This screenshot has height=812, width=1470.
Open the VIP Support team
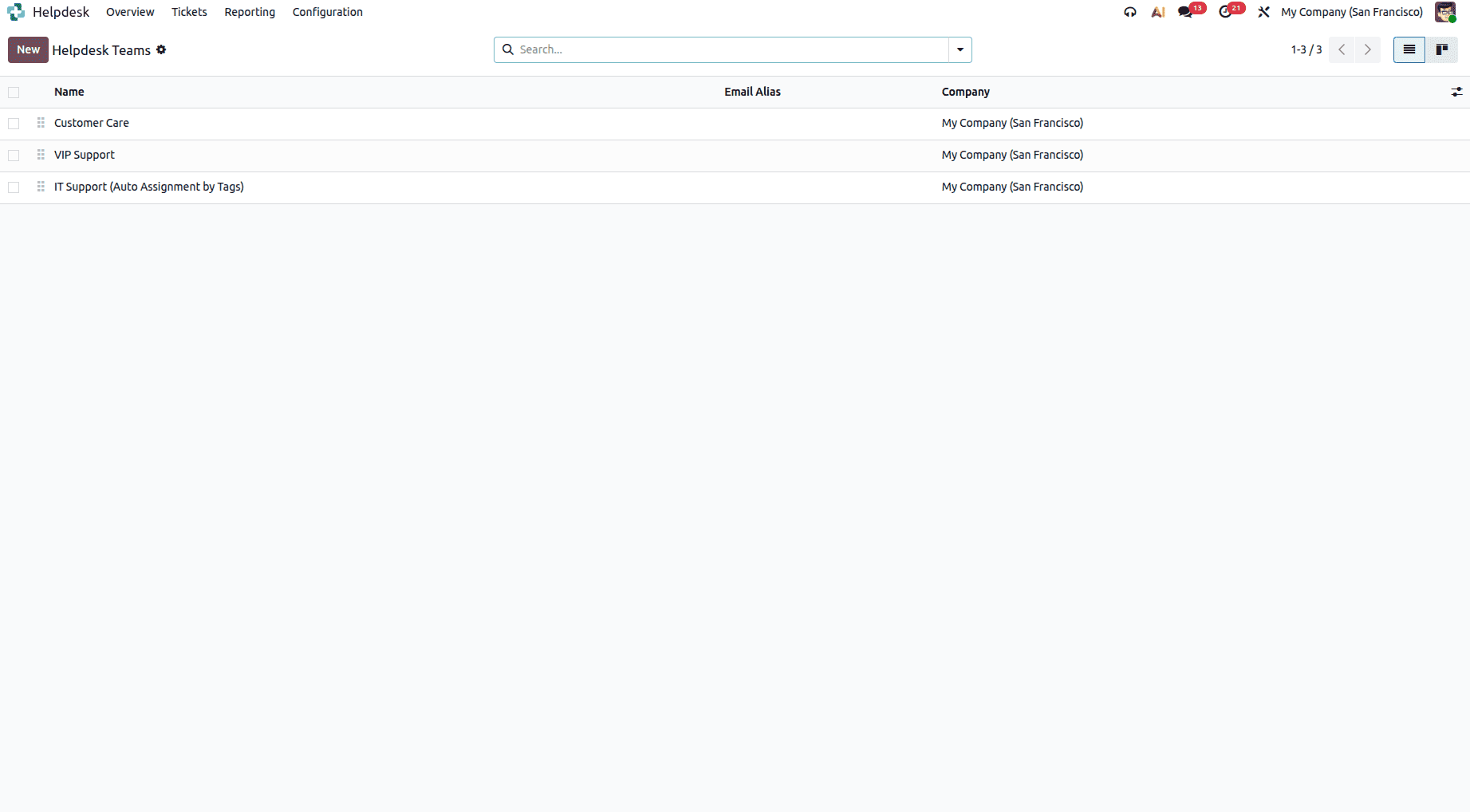(x=85, y=155)
